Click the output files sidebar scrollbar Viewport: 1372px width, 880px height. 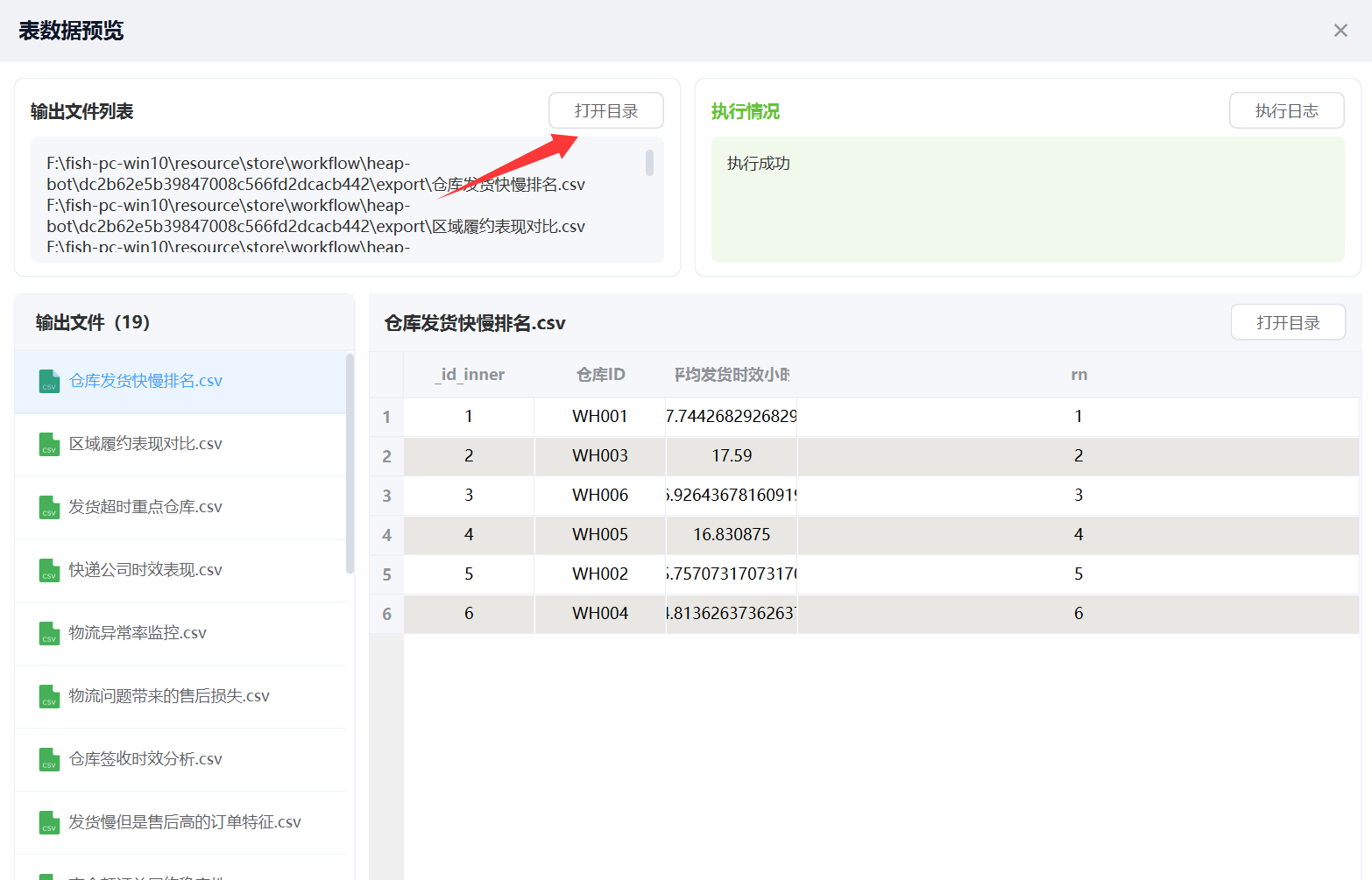(350, 464)
